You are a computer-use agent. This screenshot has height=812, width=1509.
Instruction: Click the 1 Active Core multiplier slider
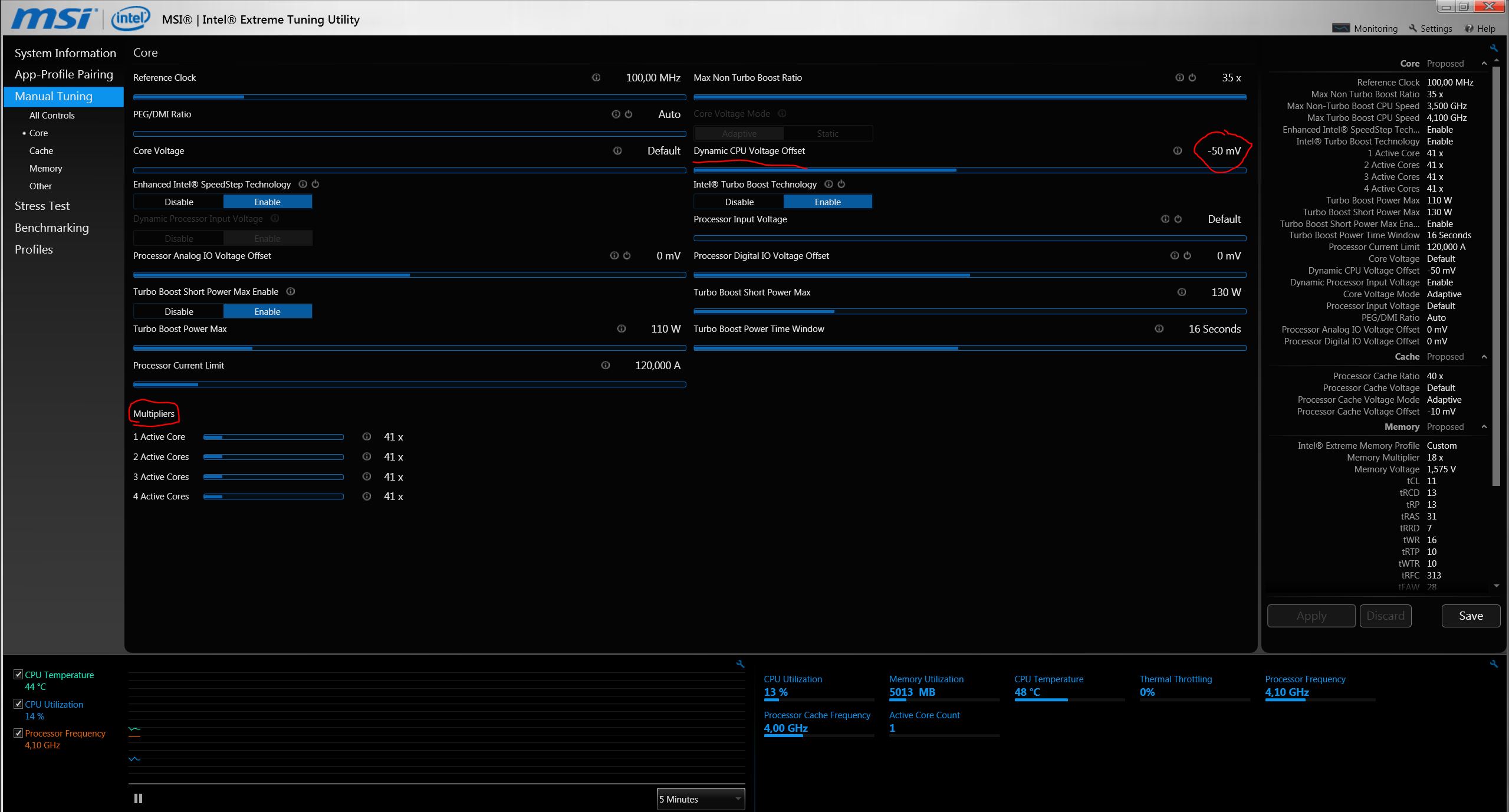(273, 437)
